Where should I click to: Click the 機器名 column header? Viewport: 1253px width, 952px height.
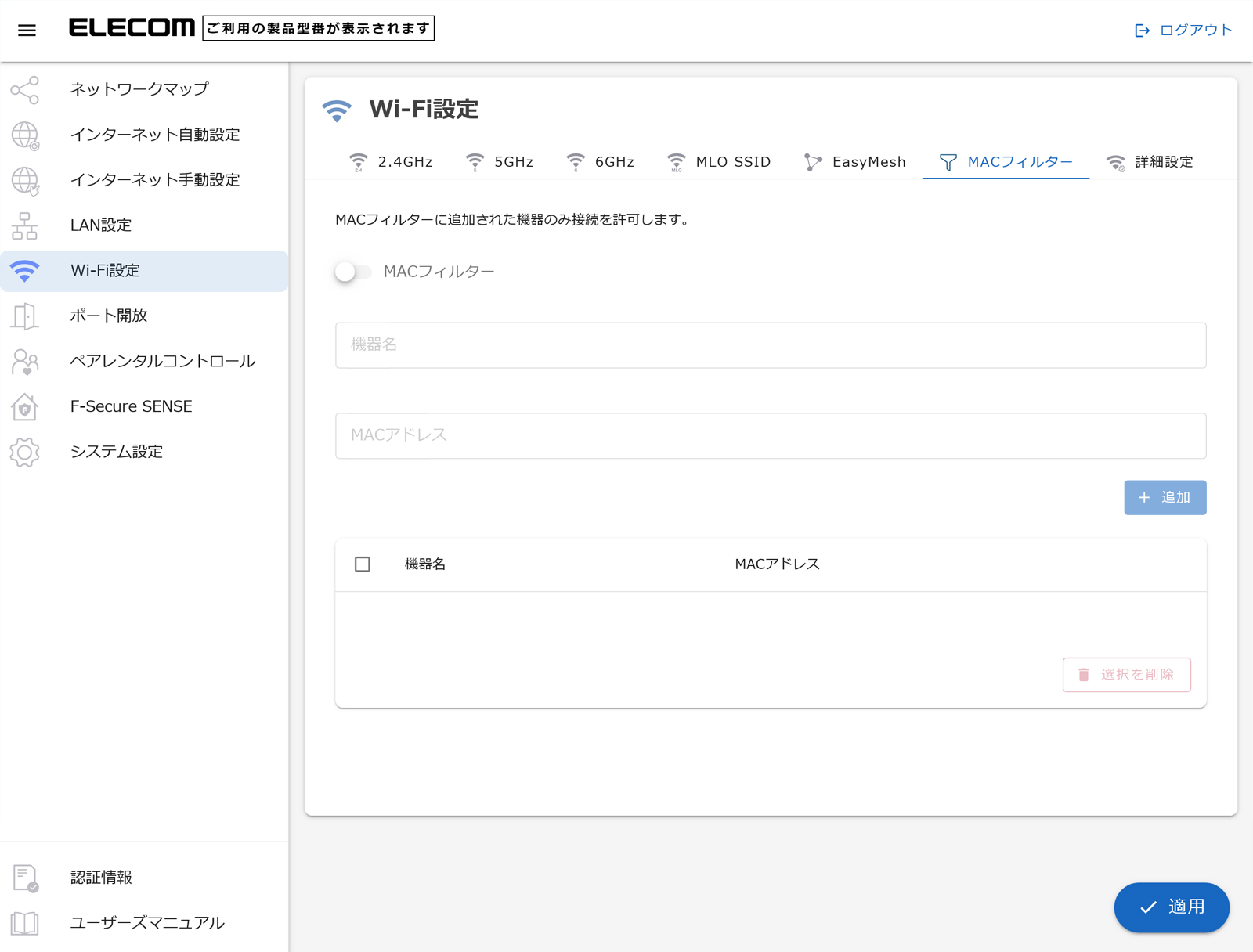coord(425,564)
